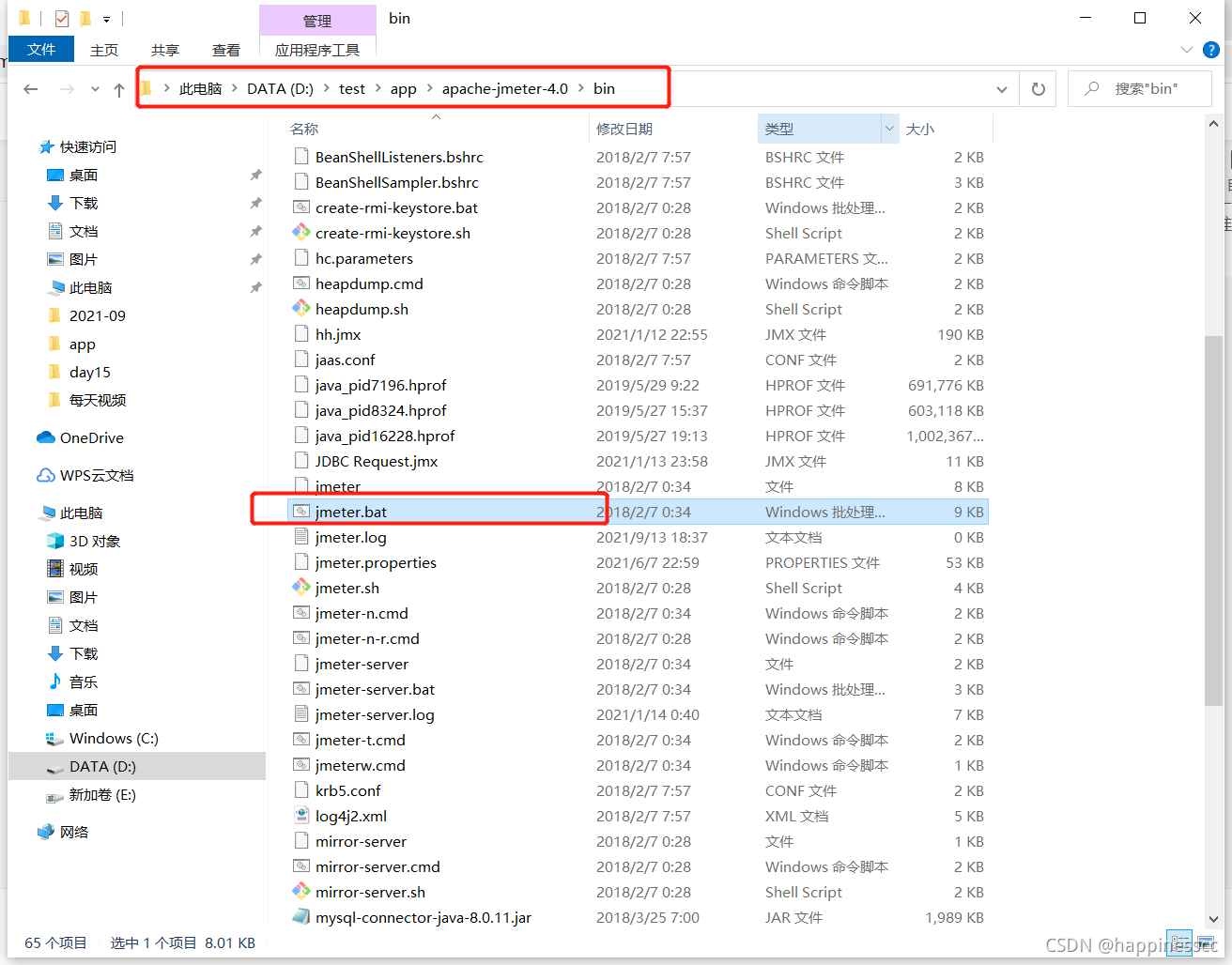
Task: Open the 应用程序工具 tab
Action: coord(317,50)
